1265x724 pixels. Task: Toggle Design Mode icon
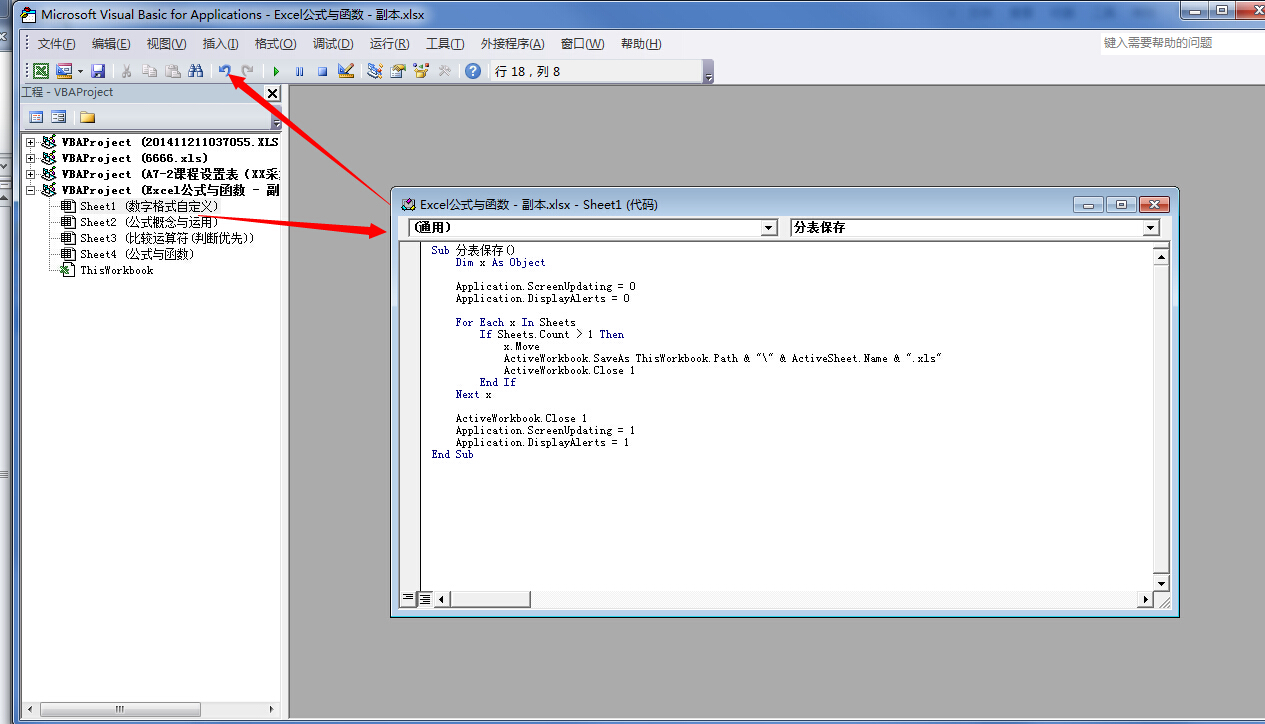coord(346,71)
